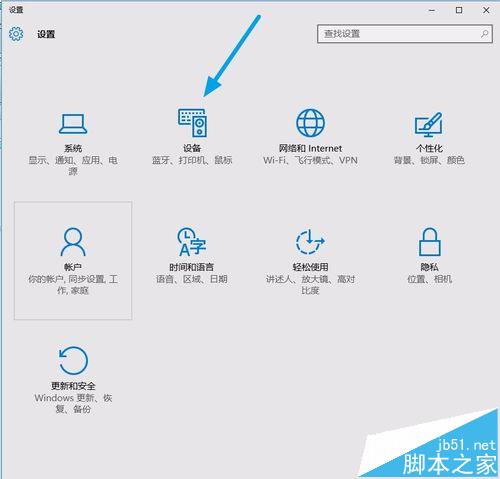Click the 背景、锁屏、颜色 description

(429, 160)
